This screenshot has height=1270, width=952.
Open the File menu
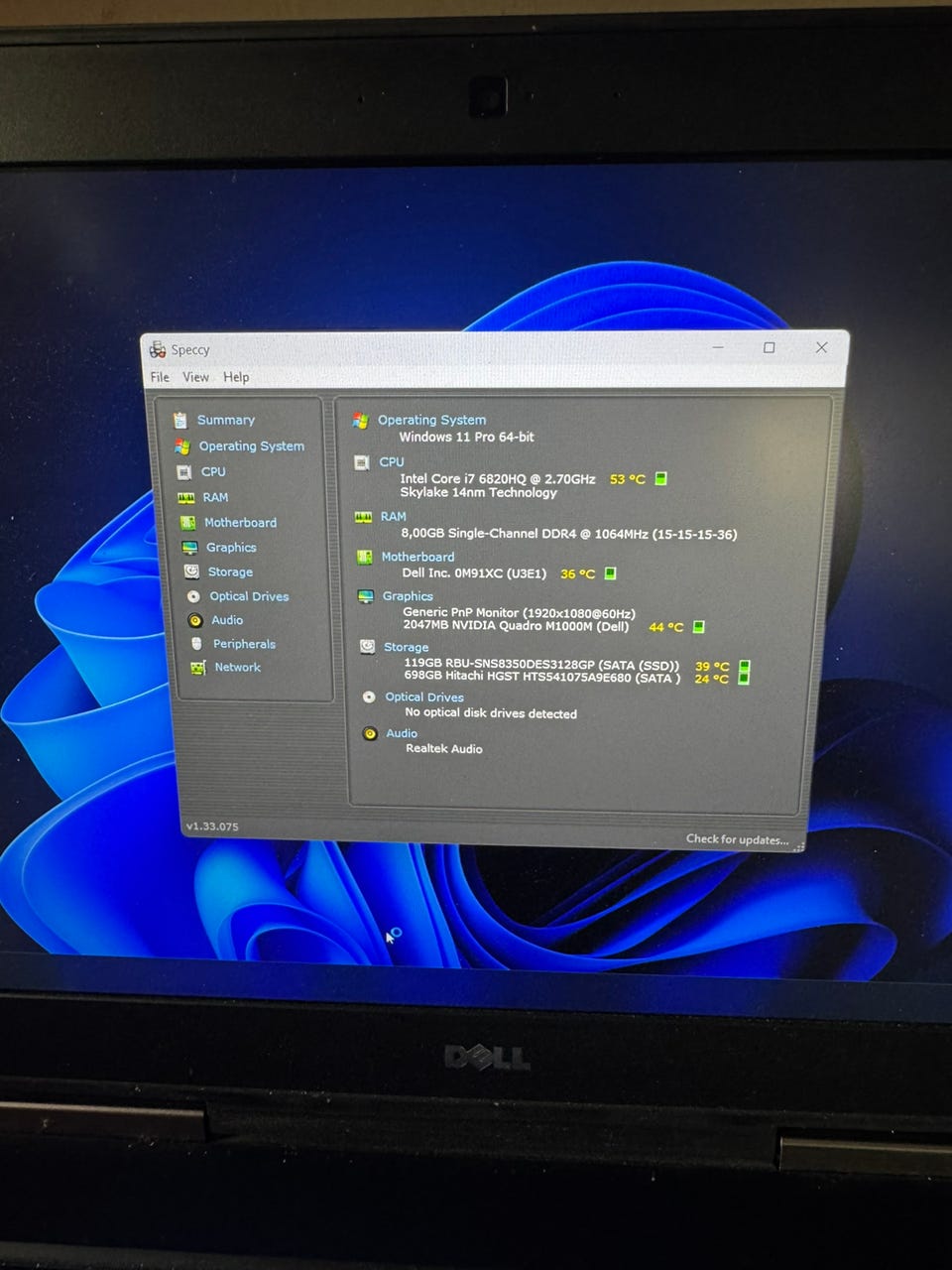pos(160,377)
